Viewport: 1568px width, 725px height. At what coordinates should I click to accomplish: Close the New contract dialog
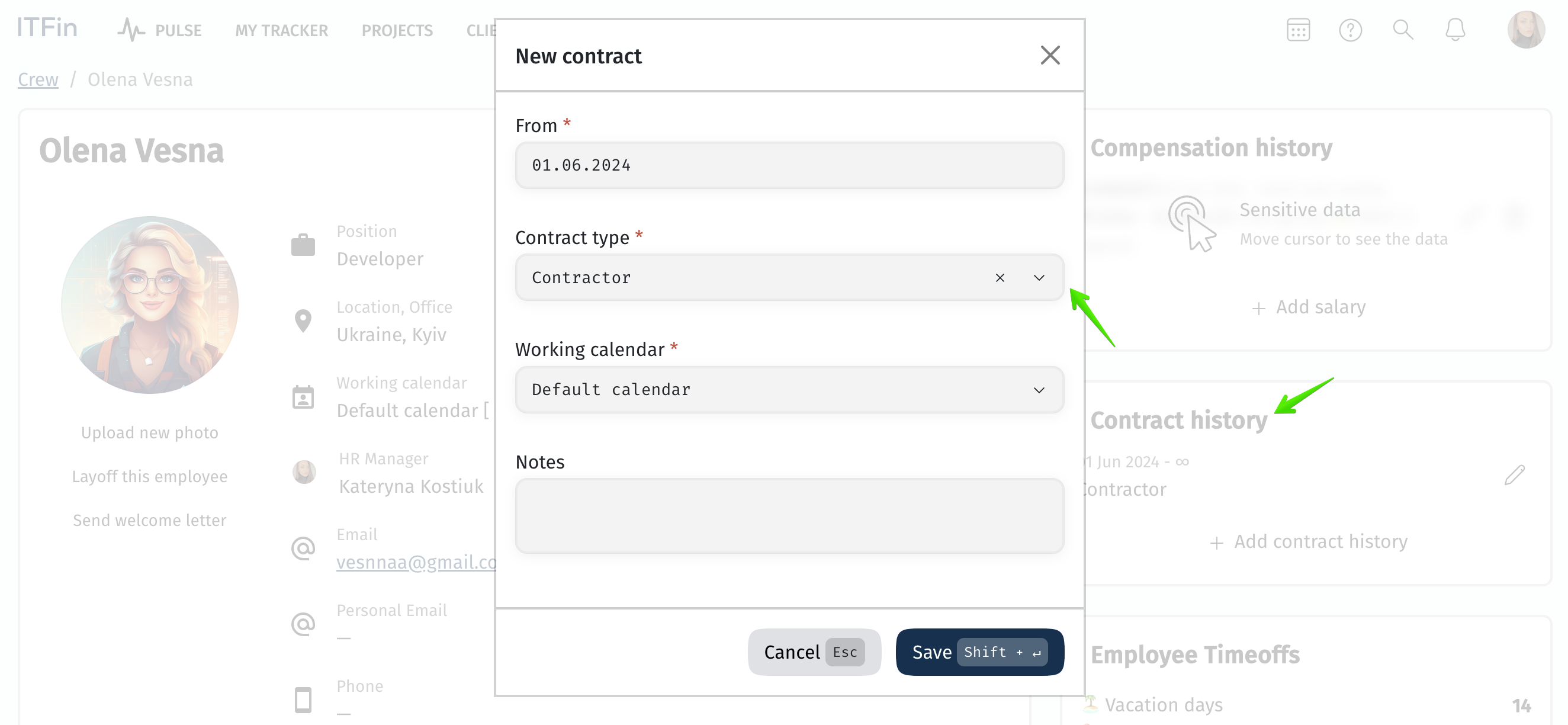1049,56
